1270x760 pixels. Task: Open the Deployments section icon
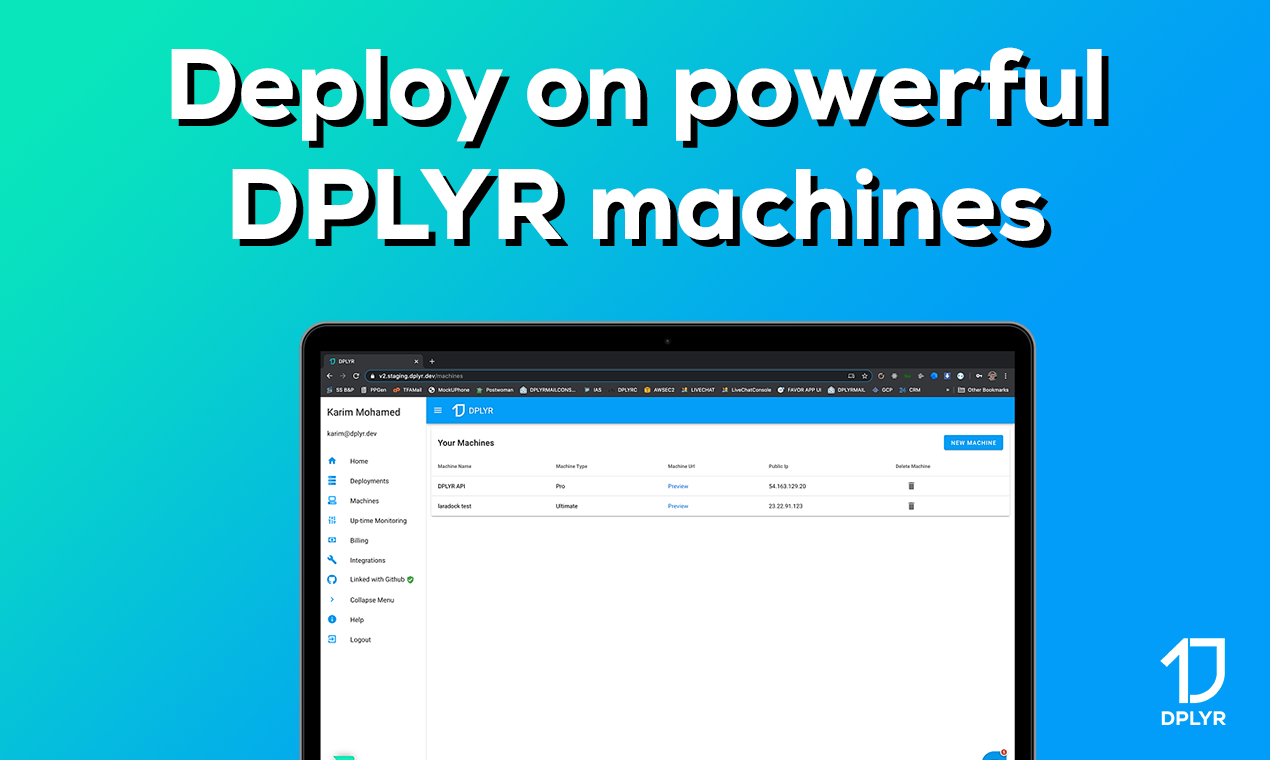pos(332,481)
